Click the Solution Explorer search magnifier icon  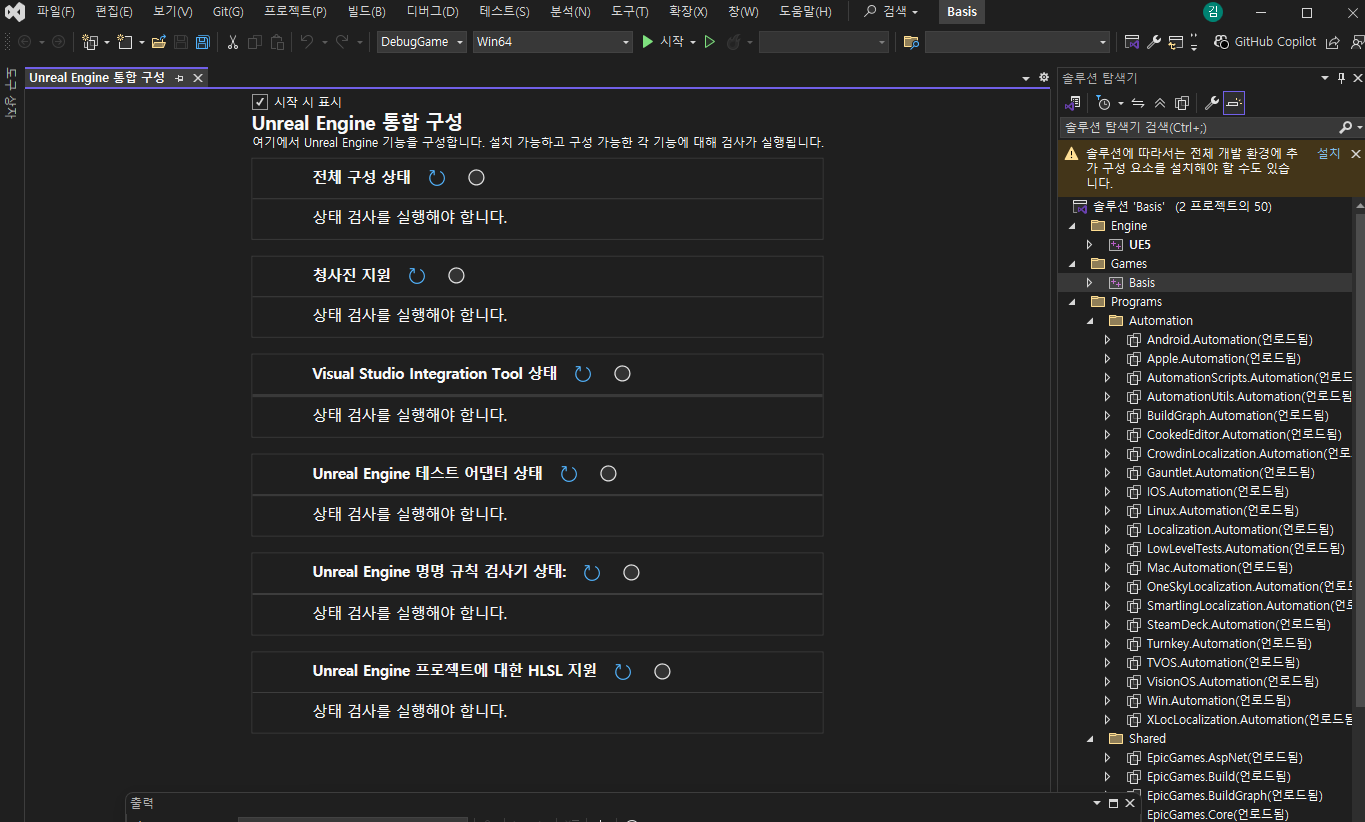(x=1345, y=127)
